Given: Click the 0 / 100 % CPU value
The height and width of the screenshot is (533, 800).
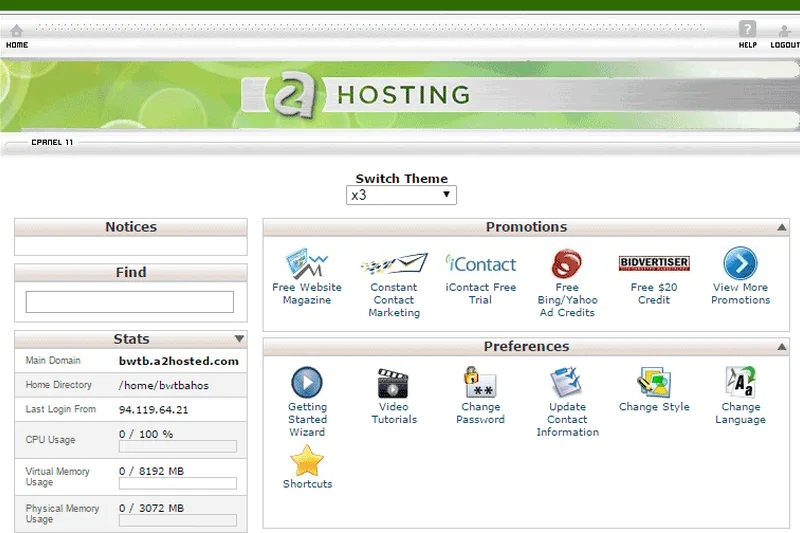Looking at the screenshot, I should coord(146,434).
